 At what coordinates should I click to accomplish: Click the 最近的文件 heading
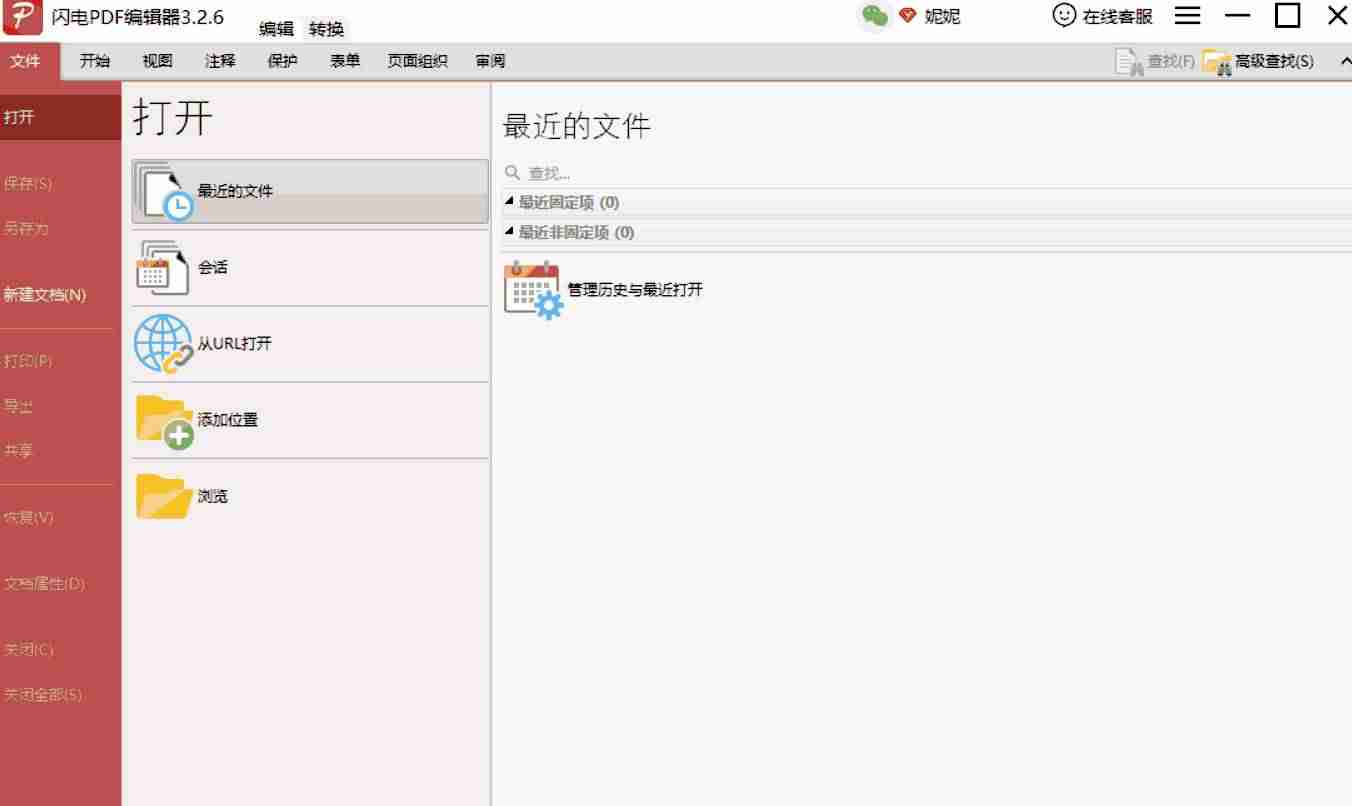pos(576,126)
